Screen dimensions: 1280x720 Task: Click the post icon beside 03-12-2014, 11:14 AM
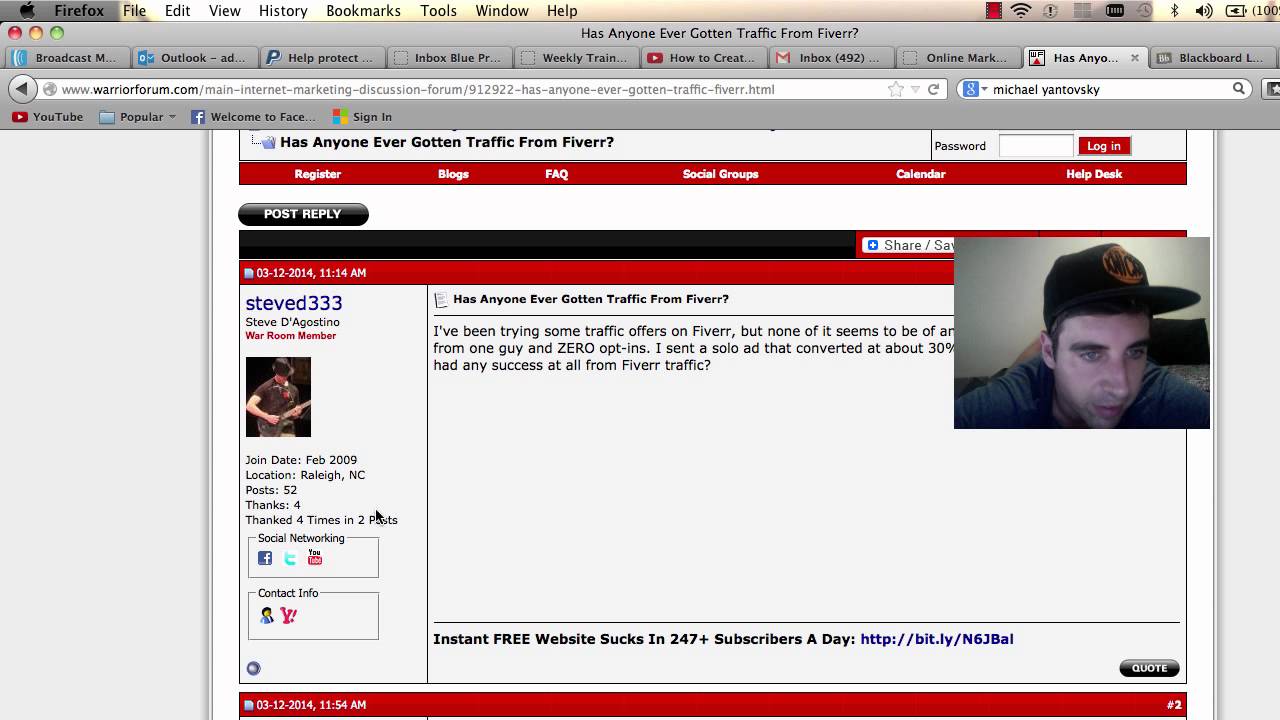[x=249, y=273]
